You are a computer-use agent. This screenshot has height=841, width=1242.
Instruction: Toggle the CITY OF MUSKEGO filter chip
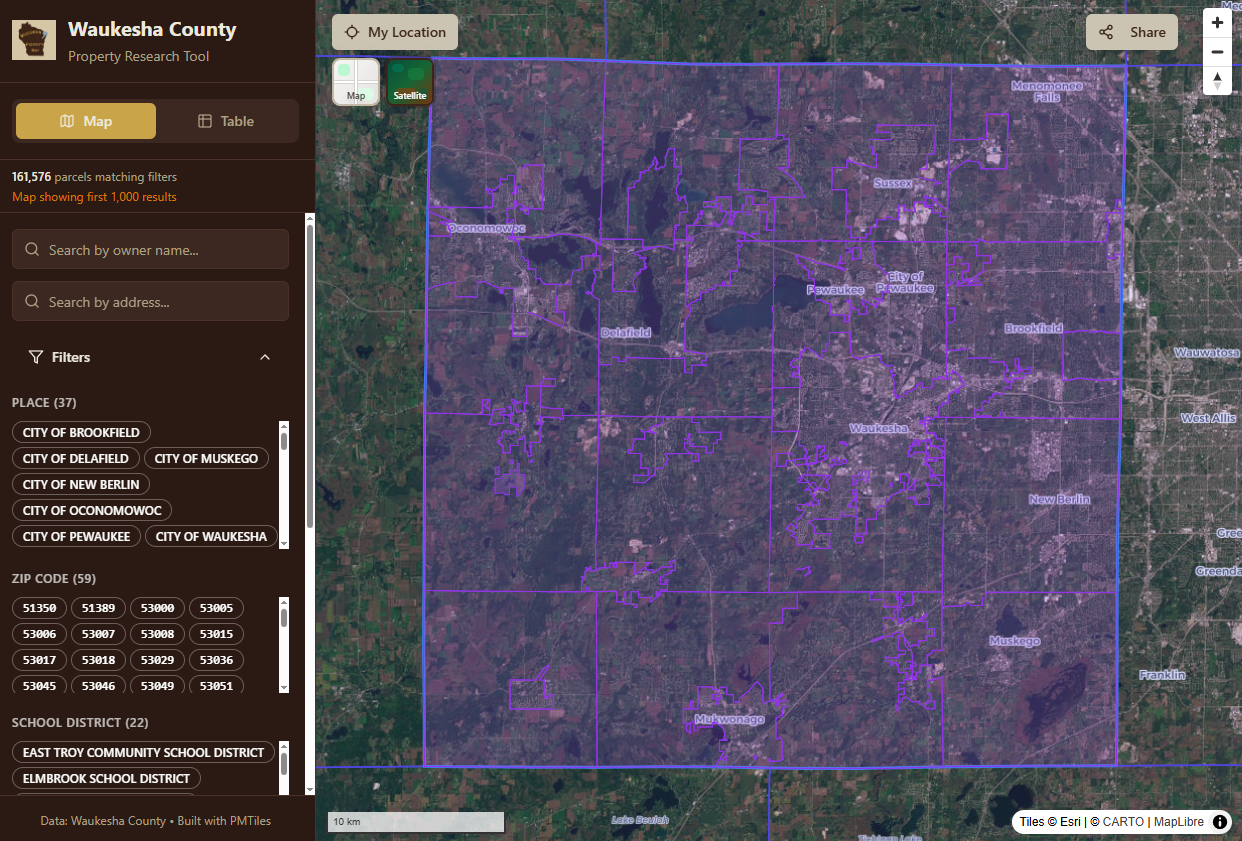pyautogui.click(x=206, y=458)
